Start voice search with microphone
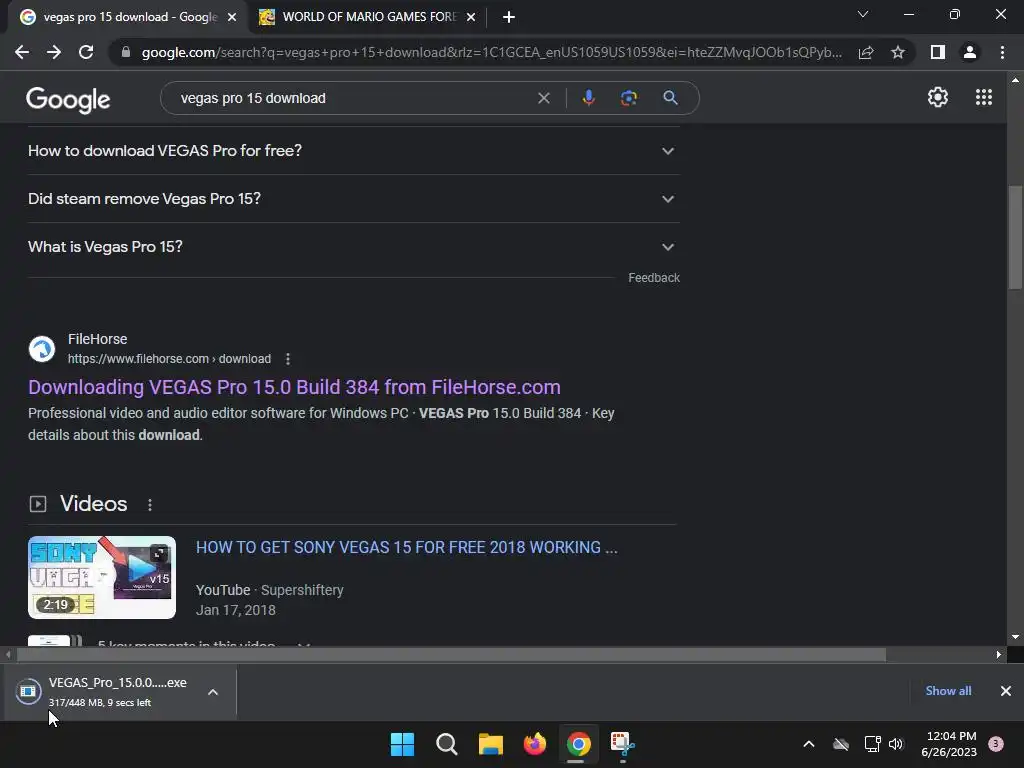This screenshot has width=1024, height=768. tap(588, 98)
